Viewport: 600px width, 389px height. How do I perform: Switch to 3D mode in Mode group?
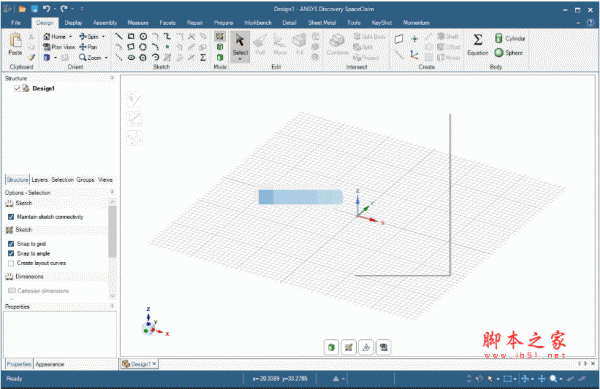[220, 57]
